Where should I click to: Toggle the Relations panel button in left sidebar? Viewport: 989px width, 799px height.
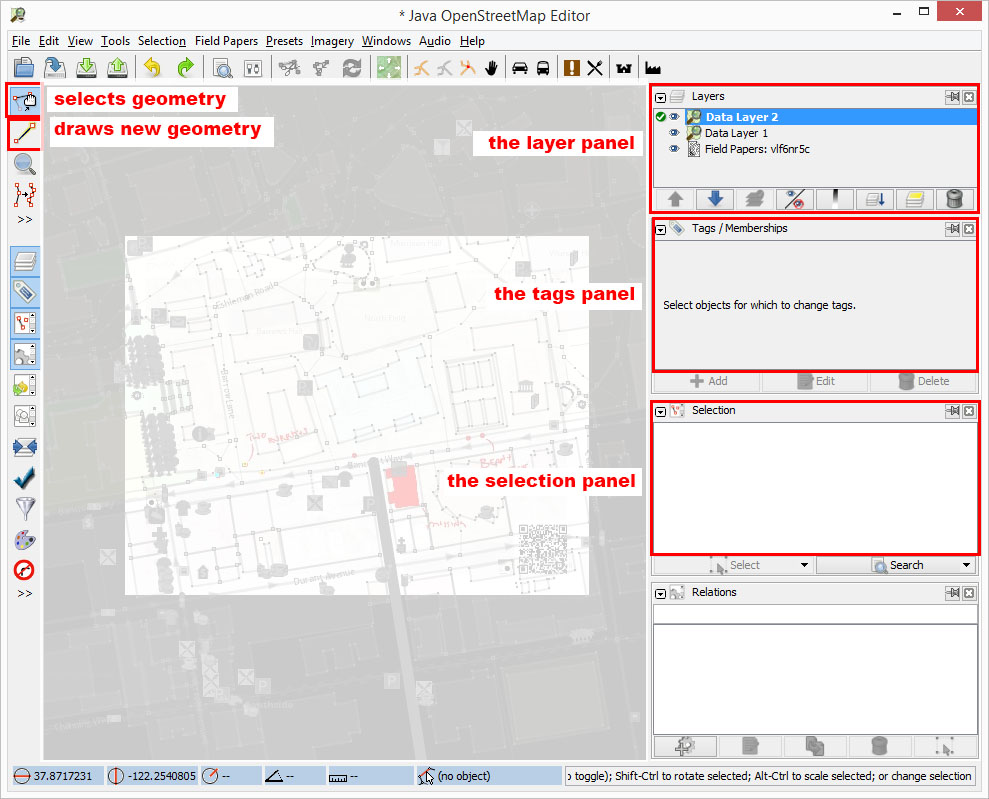point(25,354)
